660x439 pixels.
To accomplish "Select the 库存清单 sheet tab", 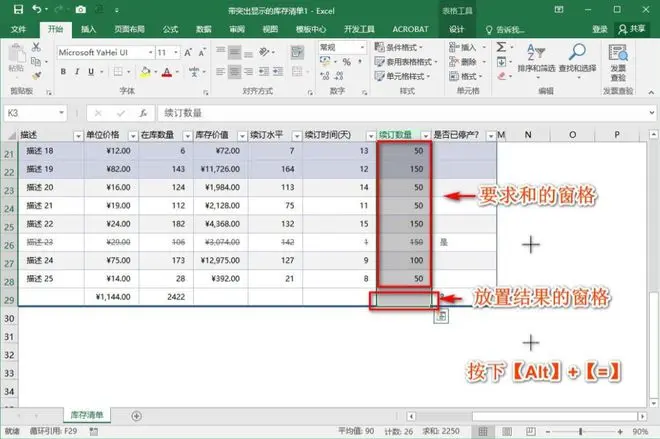I will 87,415.
